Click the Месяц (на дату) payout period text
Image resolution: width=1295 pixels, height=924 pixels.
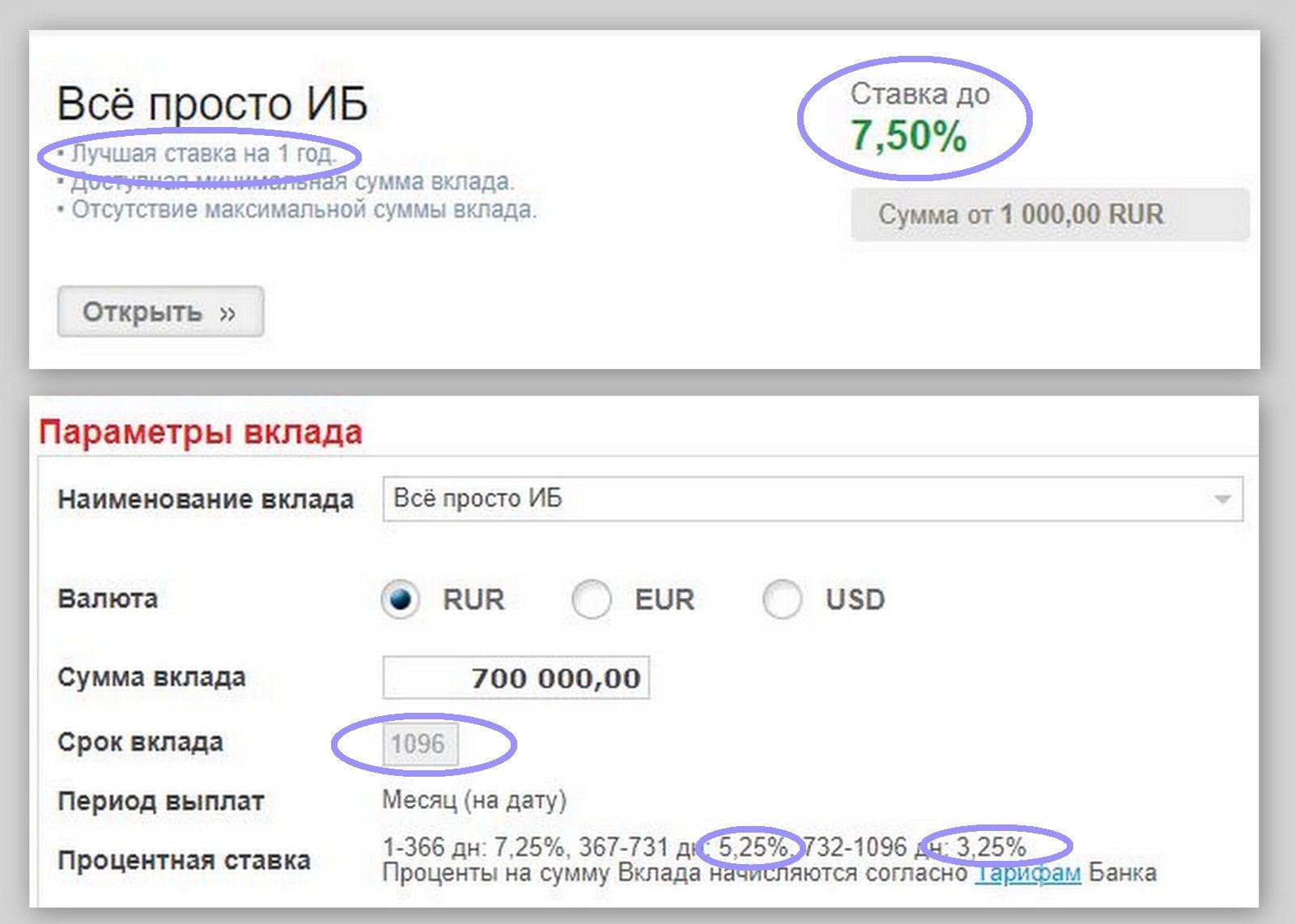point(474,800)
